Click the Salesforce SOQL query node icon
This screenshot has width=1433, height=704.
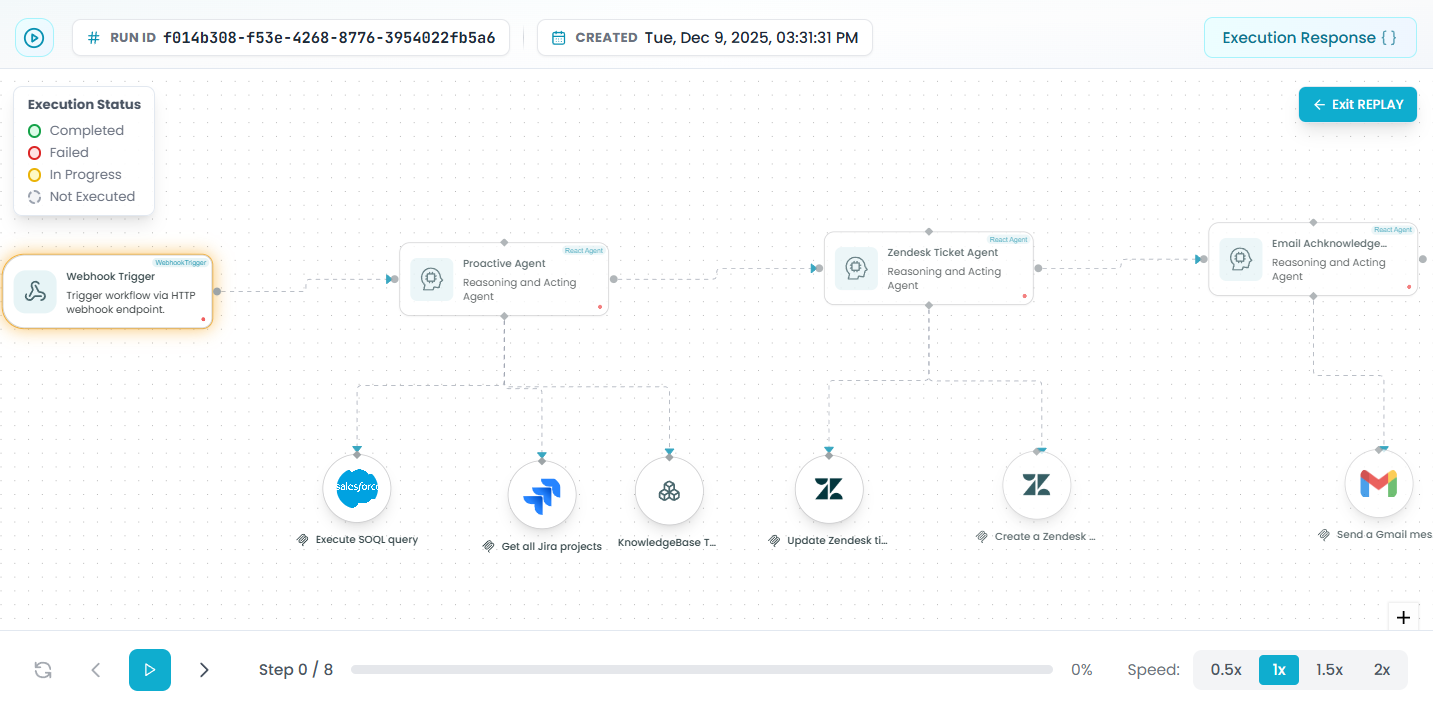pos(356,489)
